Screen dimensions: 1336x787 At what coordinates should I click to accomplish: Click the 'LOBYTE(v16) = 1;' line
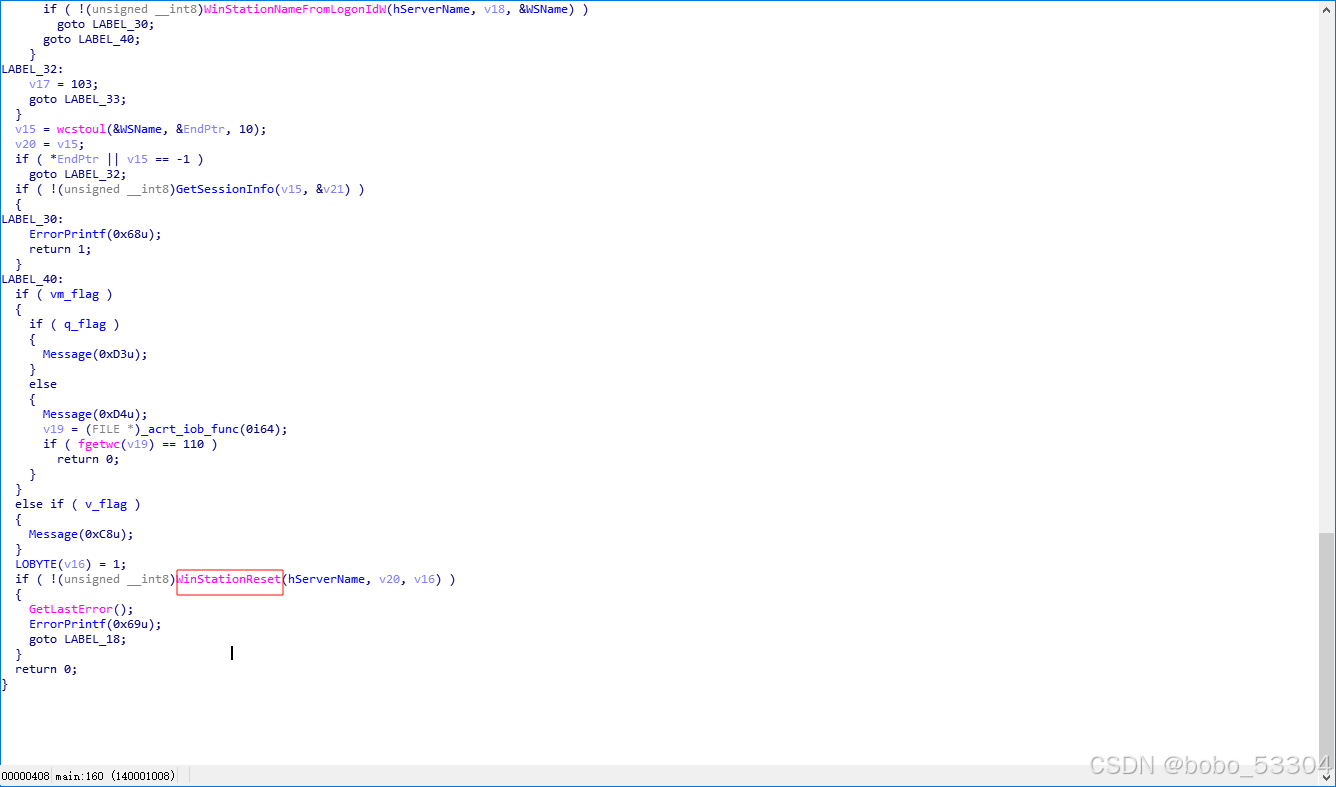71,564
